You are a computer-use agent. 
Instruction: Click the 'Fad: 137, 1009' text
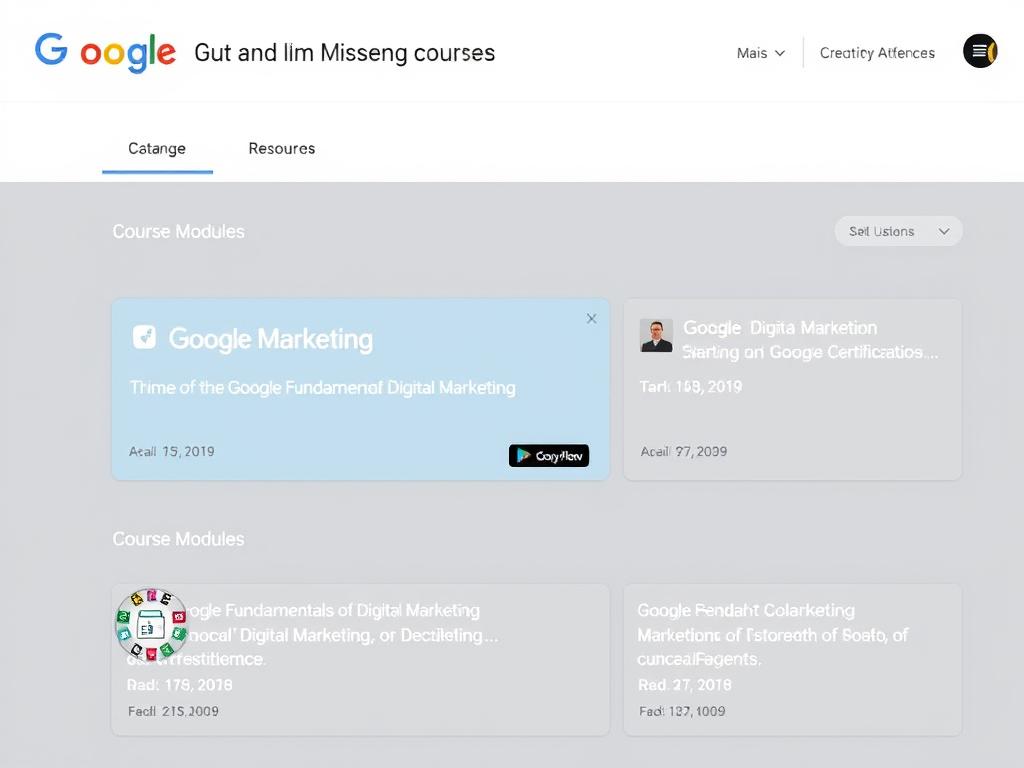point(682,711)
